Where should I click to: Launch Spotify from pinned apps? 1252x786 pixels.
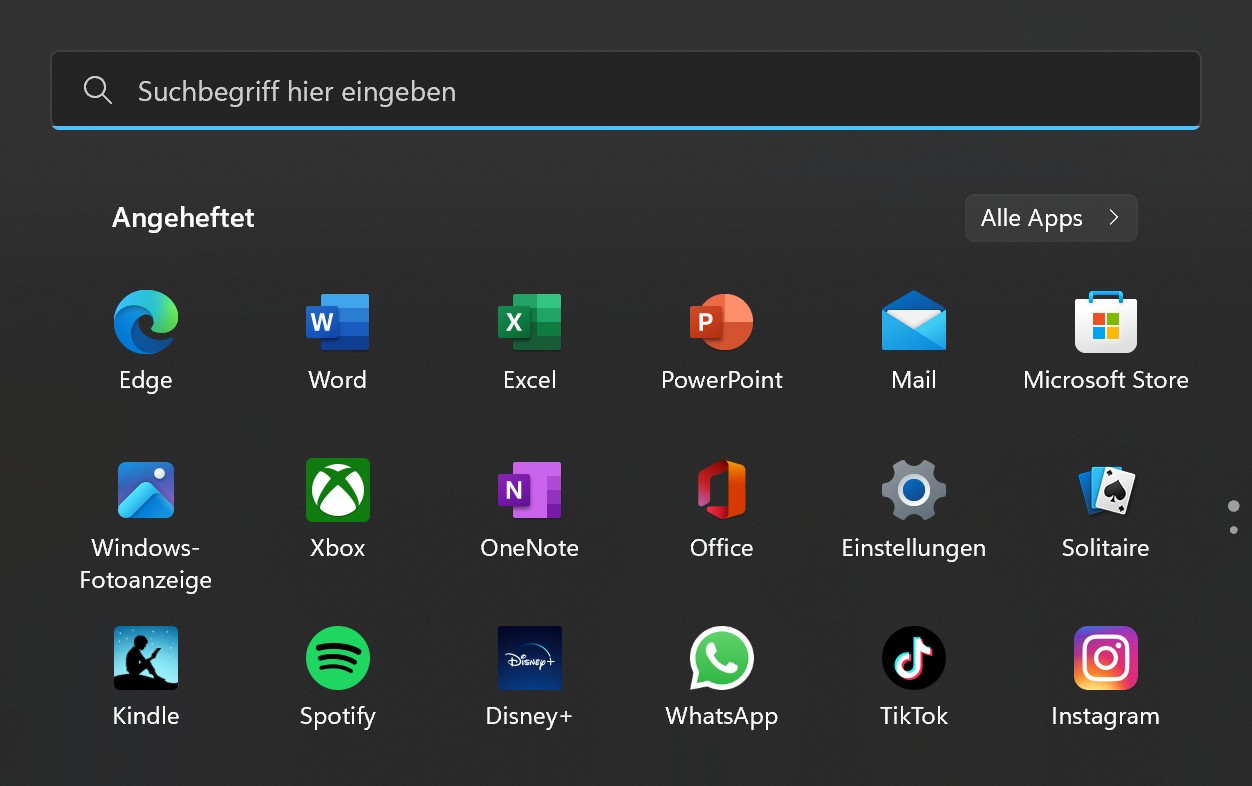338,658
